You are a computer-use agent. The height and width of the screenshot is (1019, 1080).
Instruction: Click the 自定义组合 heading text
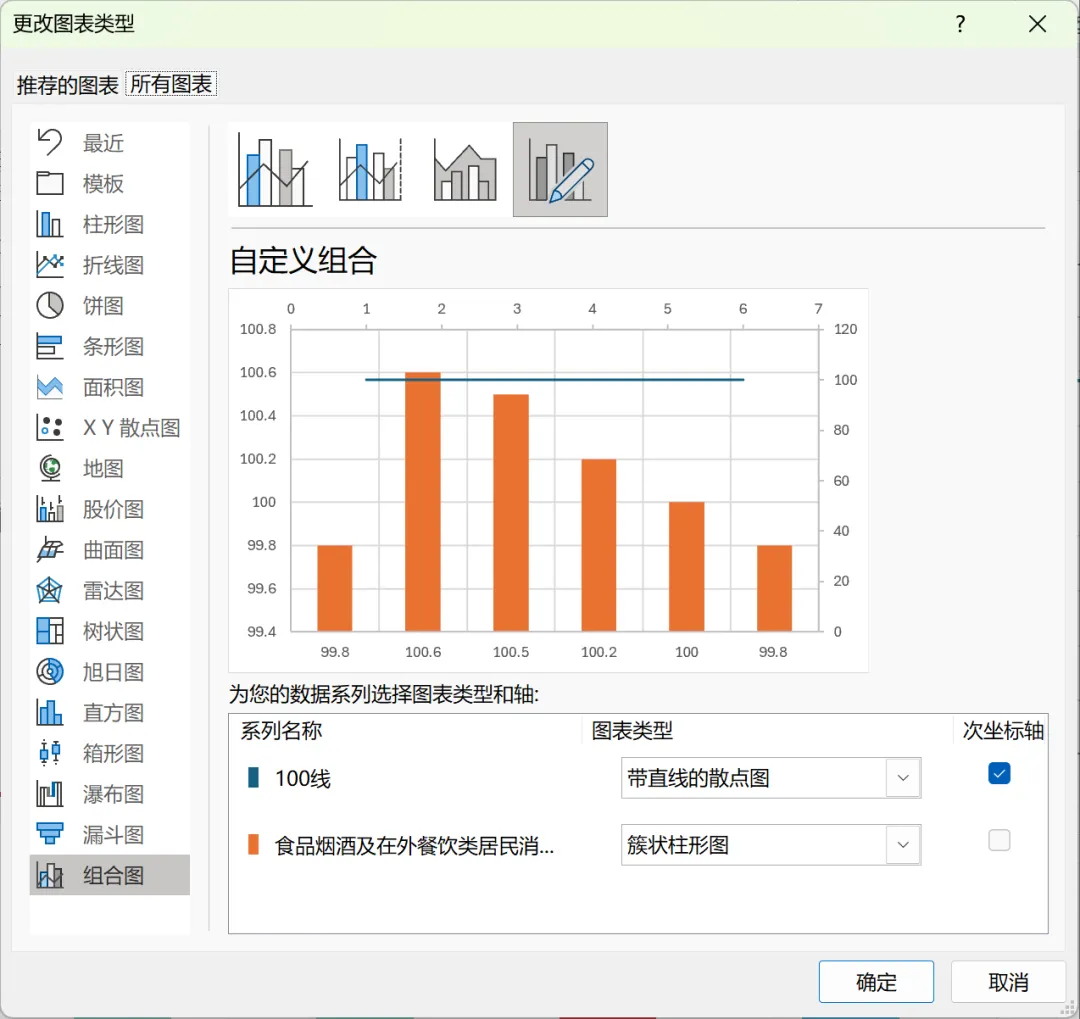[303, 260]
